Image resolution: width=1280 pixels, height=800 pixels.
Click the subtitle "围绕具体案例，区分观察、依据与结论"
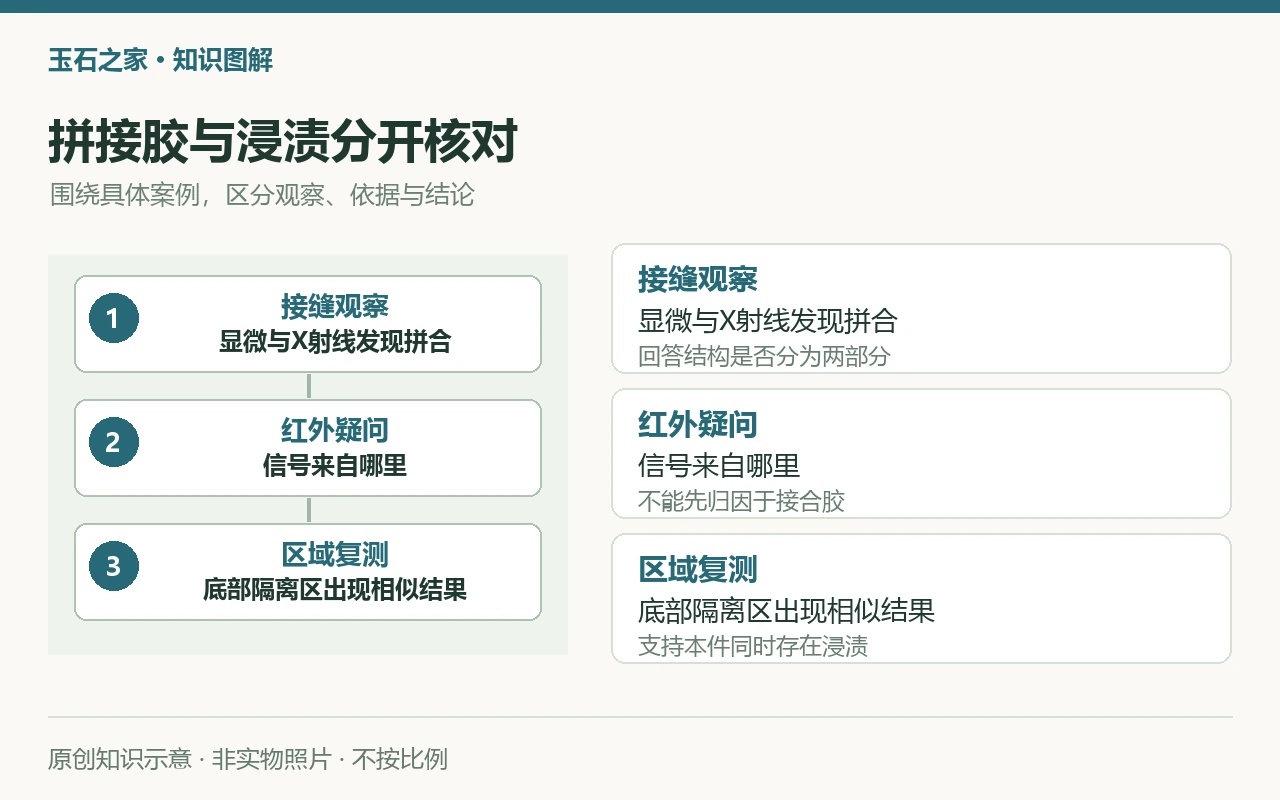[262, 195]
